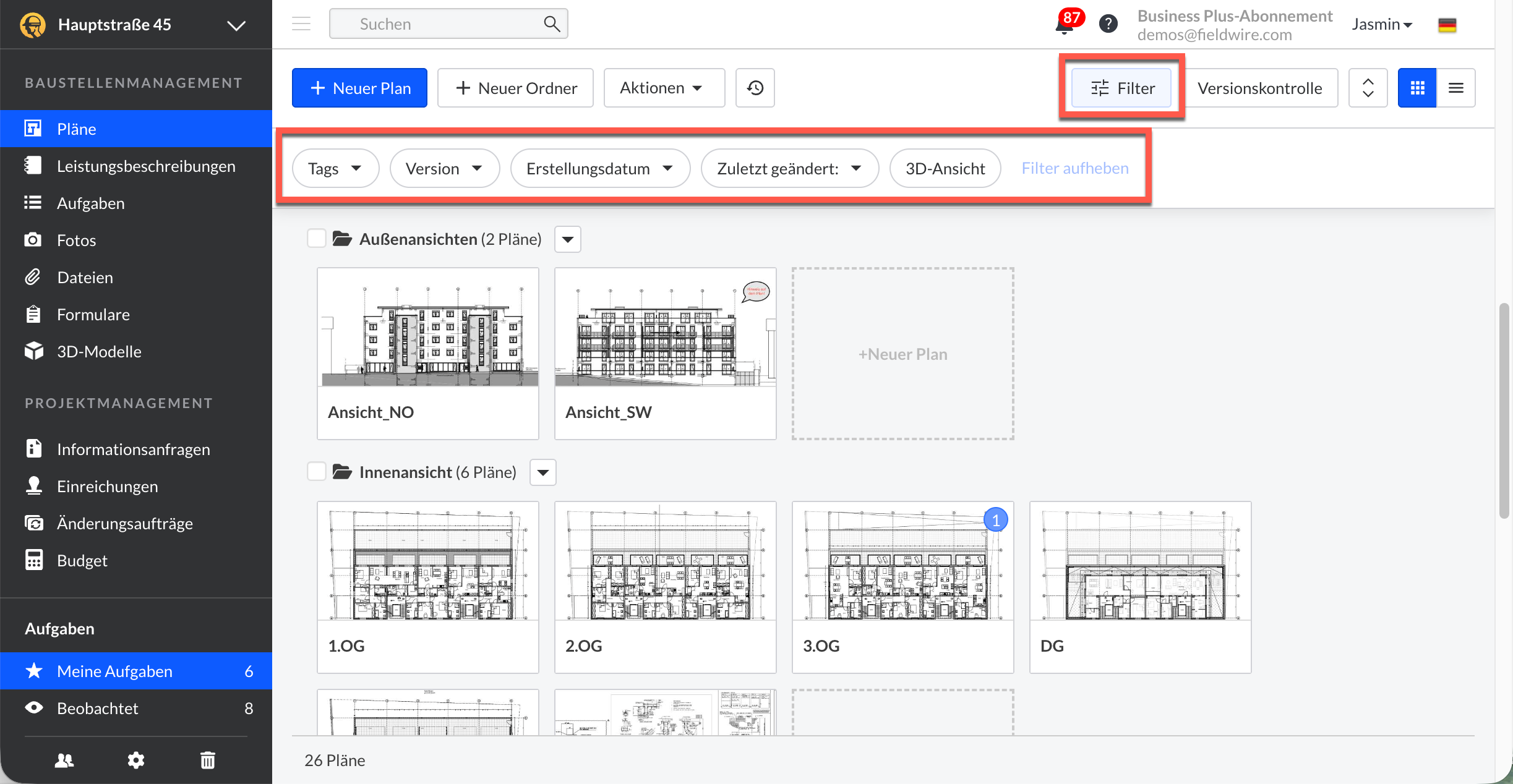Open the Aktionen dropdown menu
Viewport: 1513px width, 784px height.
point(663,88)
